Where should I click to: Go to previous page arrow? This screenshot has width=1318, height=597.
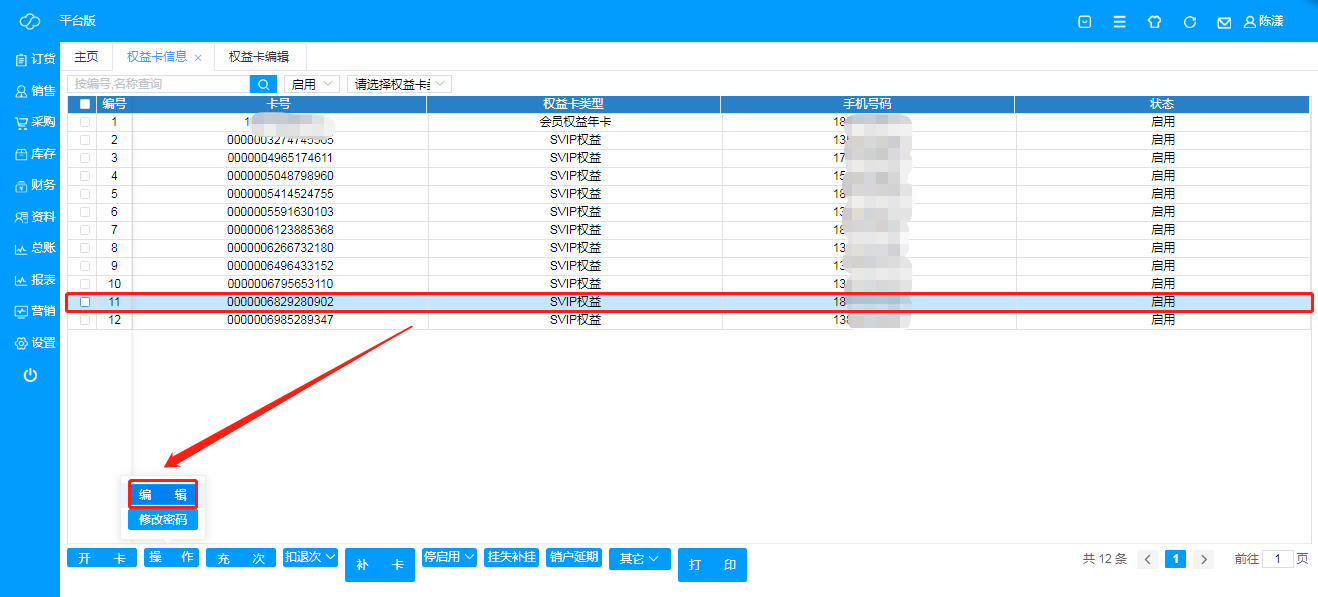[1148, 559]
